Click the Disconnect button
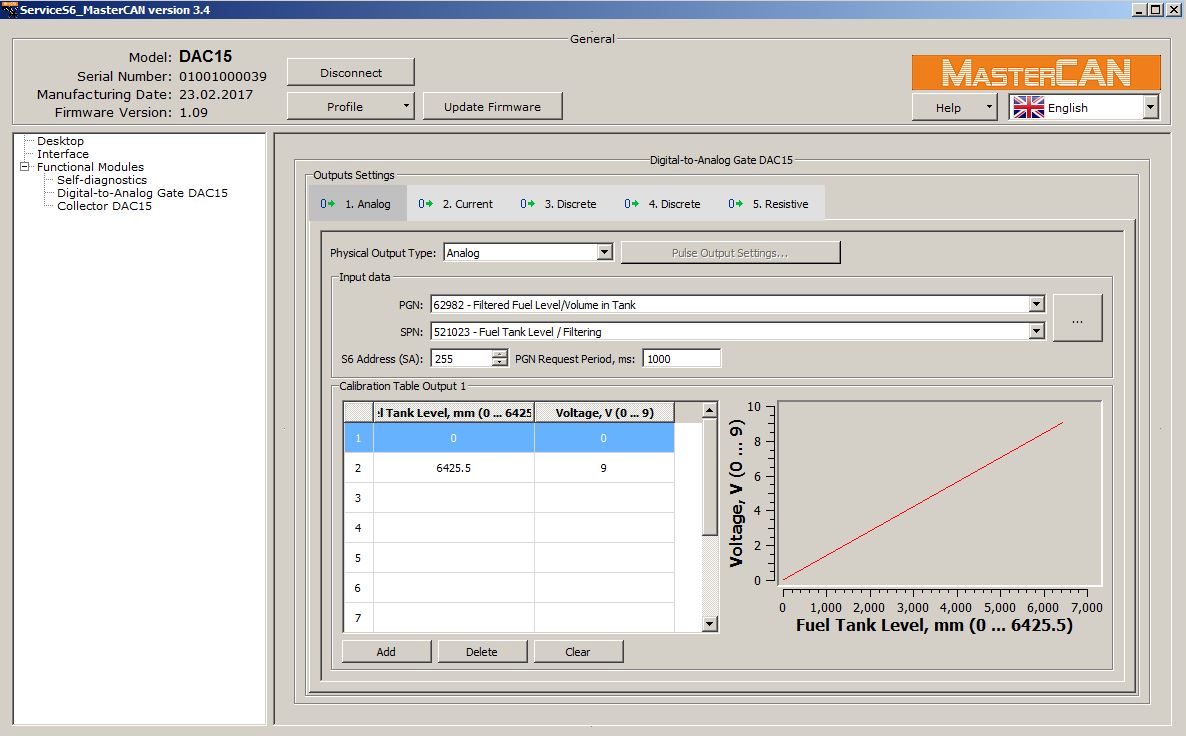1186x736 pixels. [350, 73]
